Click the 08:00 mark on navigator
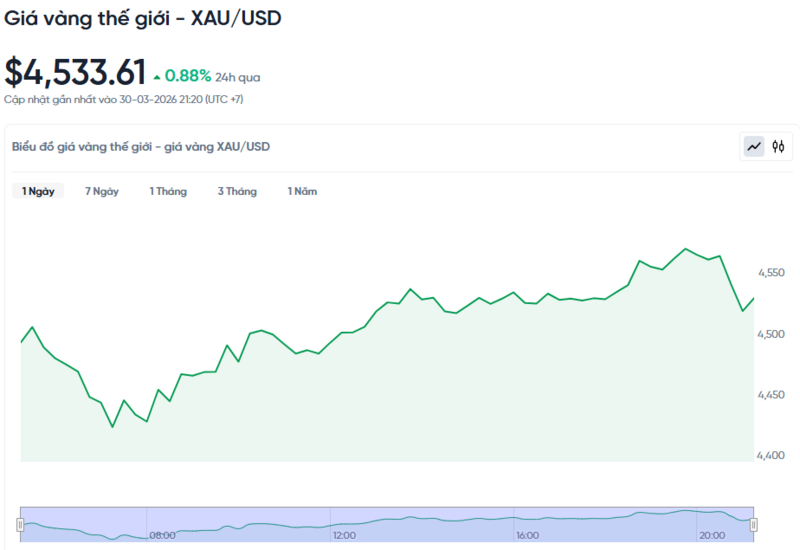The width and height of the screenshot is (800, 550). click(x=163, y=536)
